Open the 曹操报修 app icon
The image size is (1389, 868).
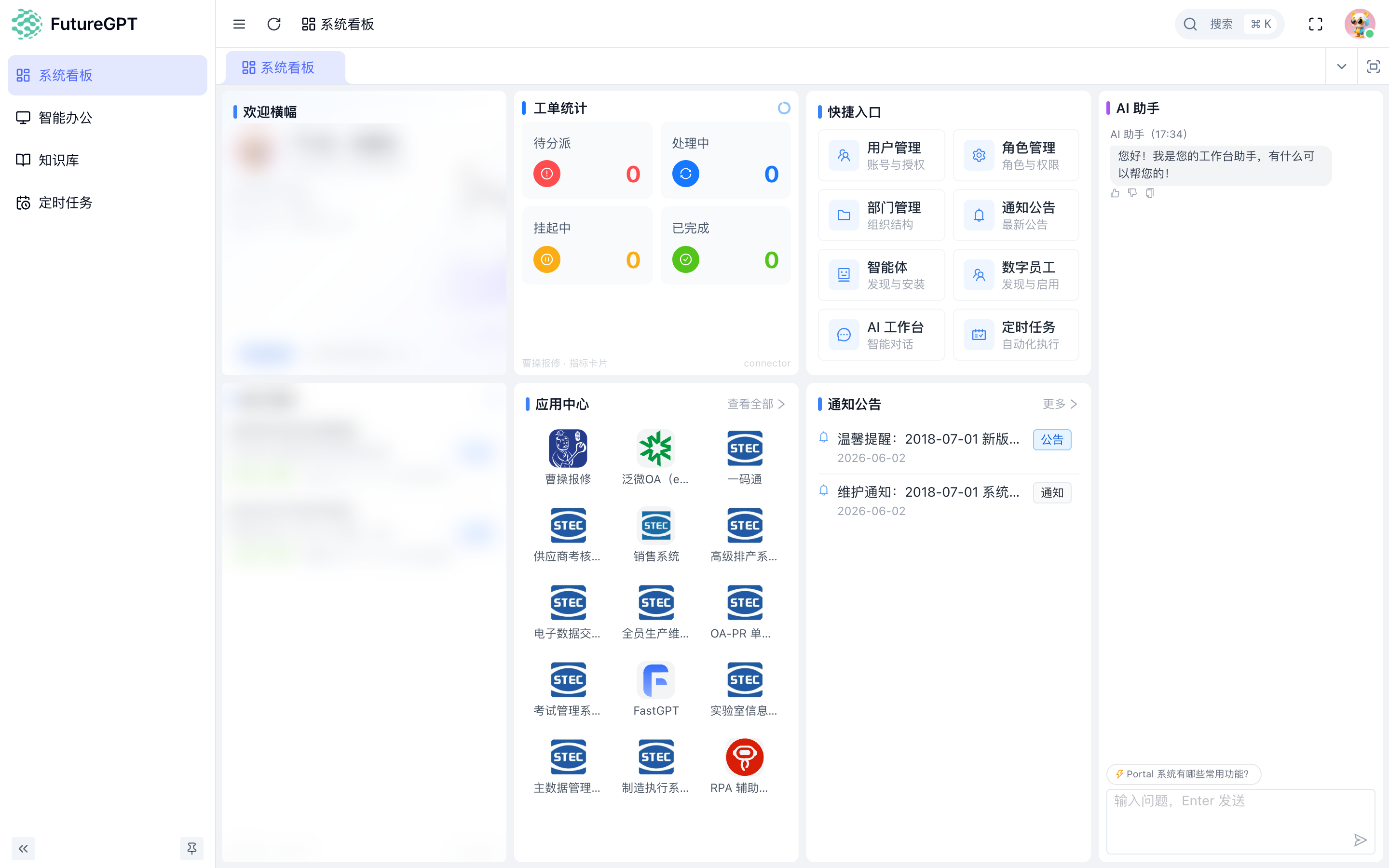568,448
